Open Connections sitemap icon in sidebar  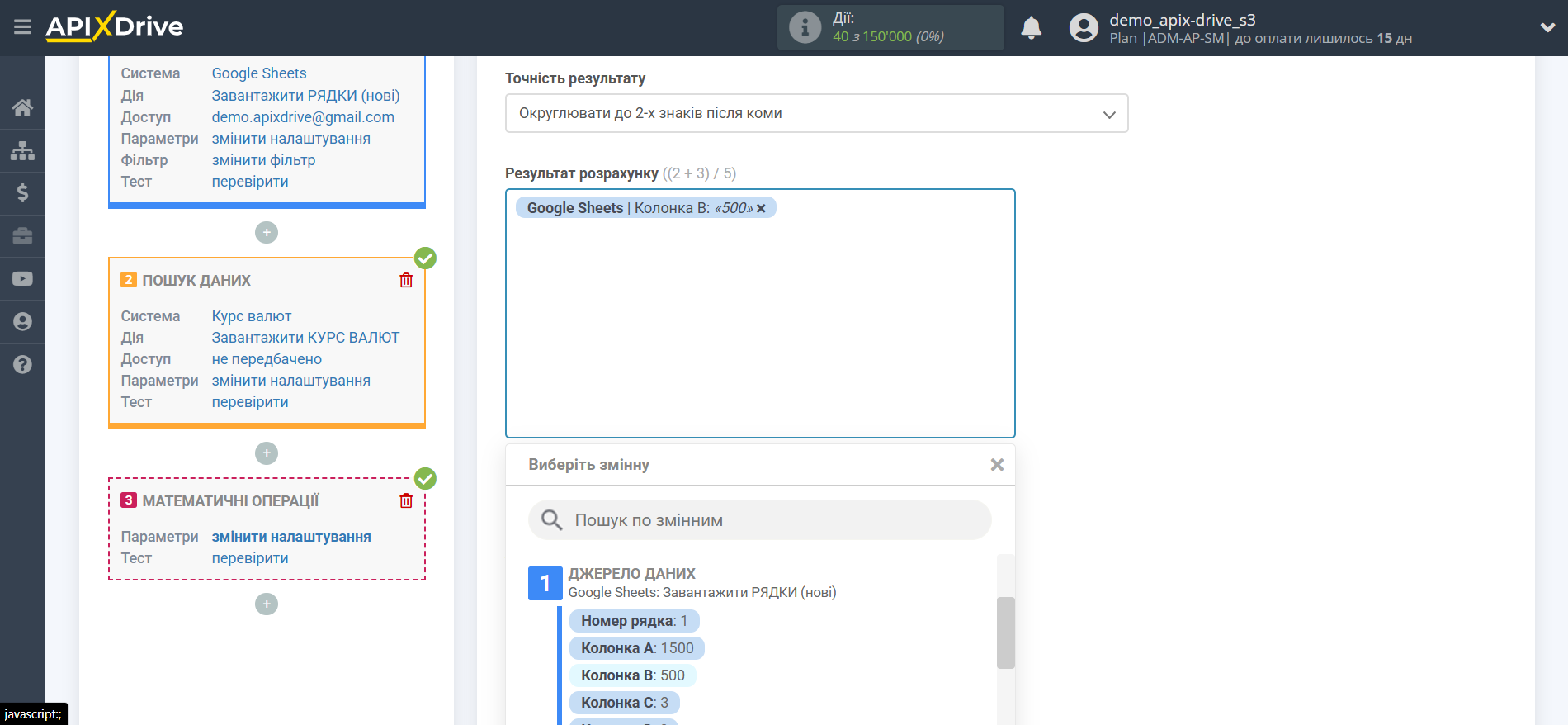coord(22,150)
